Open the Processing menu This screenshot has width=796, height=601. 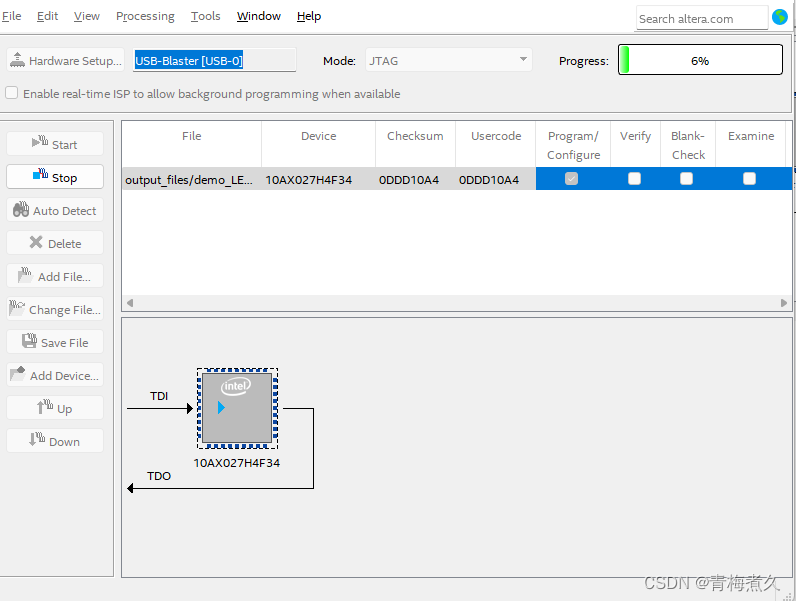click(x=145, y=16)
